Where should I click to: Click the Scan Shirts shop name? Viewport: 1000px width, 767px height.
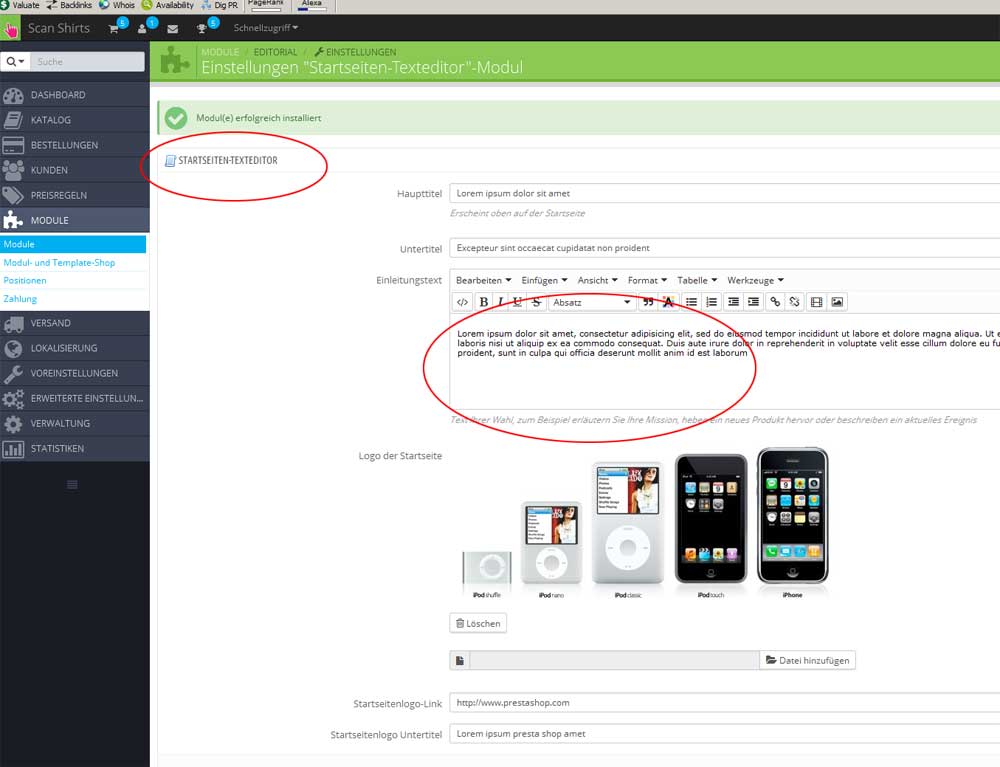[59, 28]
